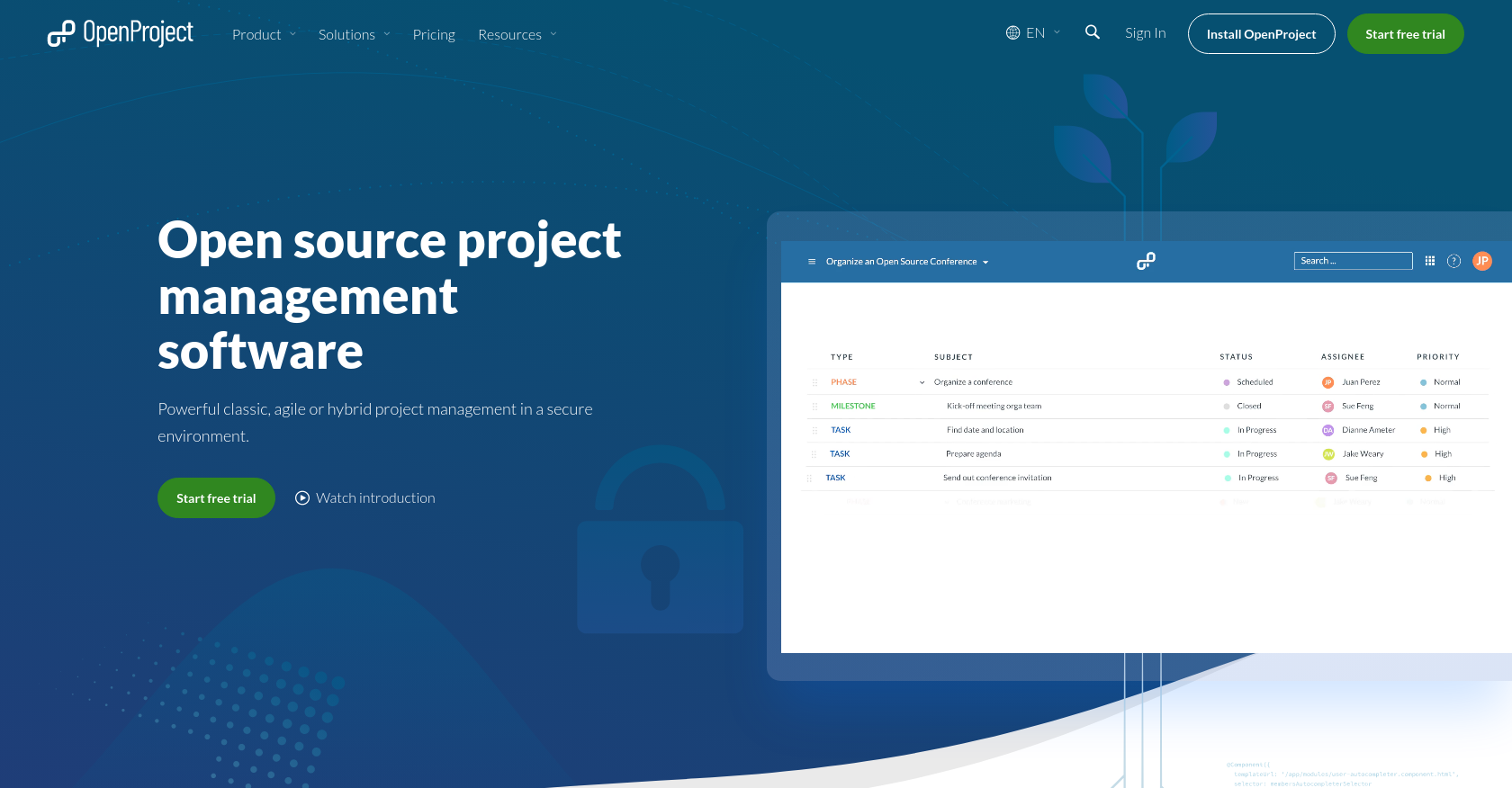The width and height of the screenshot is (1512, 788).
Task: Click the Sign In link
Action: pos(1145,32)
